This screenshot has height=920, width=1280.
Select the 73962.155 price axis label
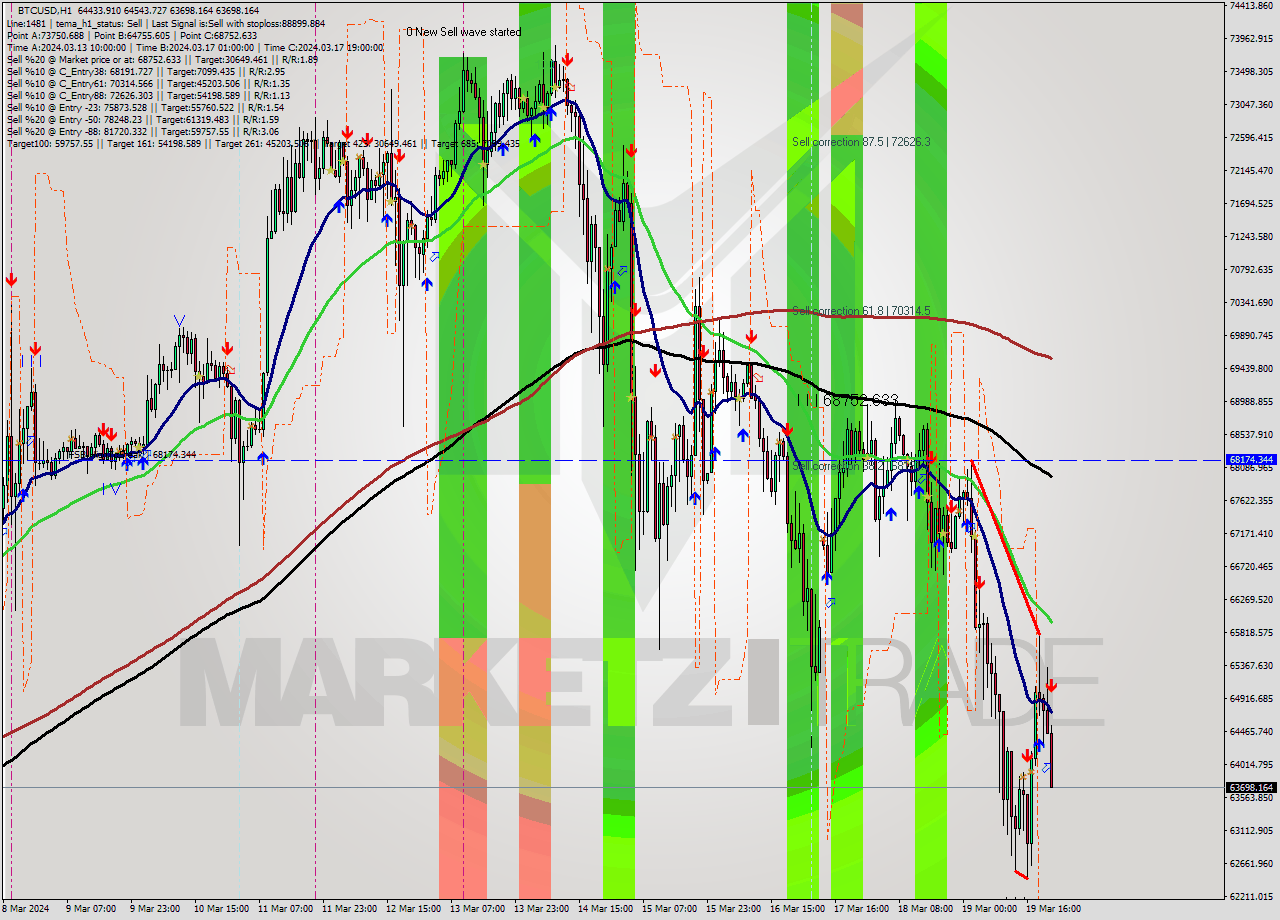(1251, 38)
